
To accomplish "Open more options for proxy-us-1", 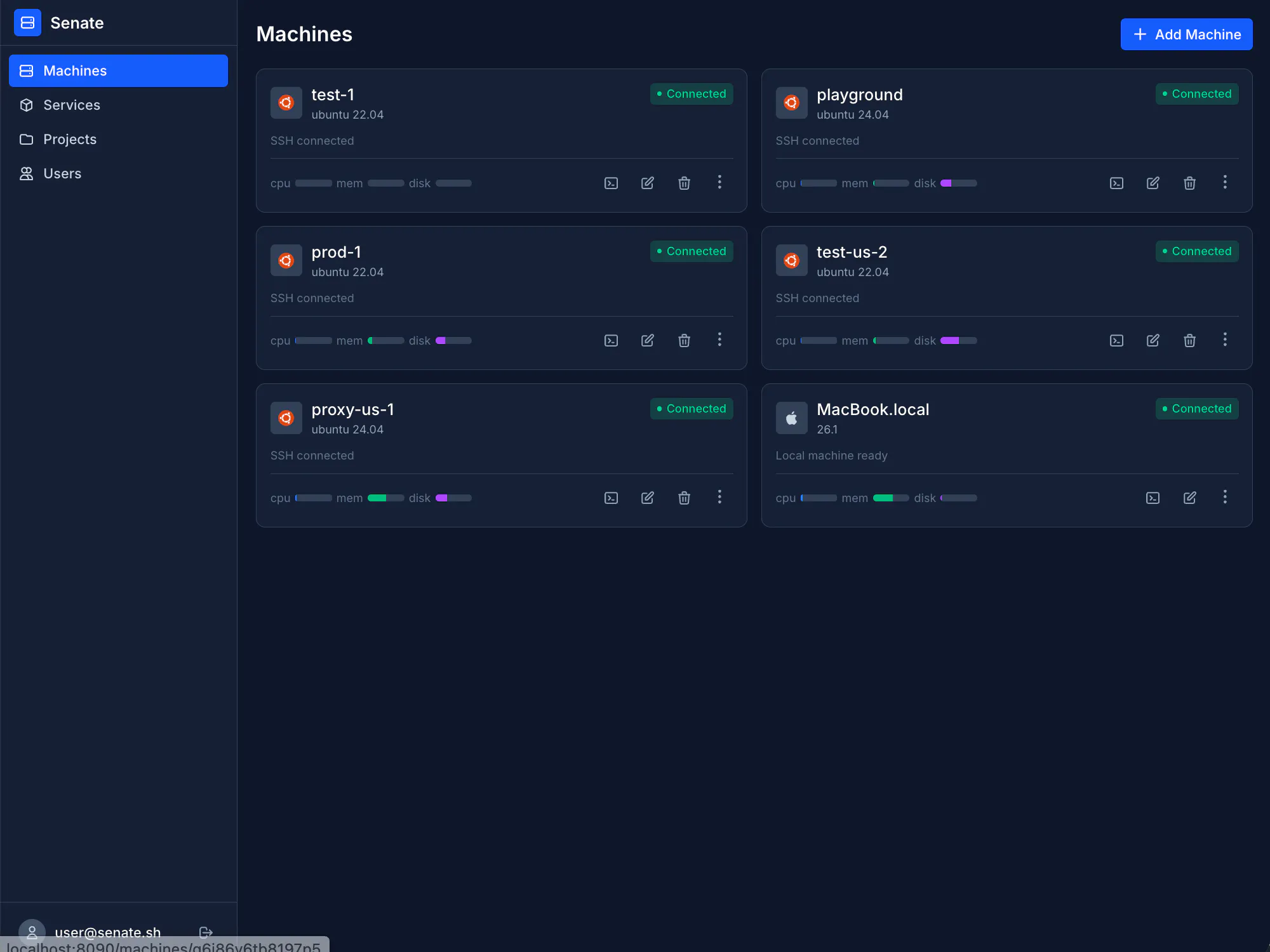I will [x=719, y=497].
